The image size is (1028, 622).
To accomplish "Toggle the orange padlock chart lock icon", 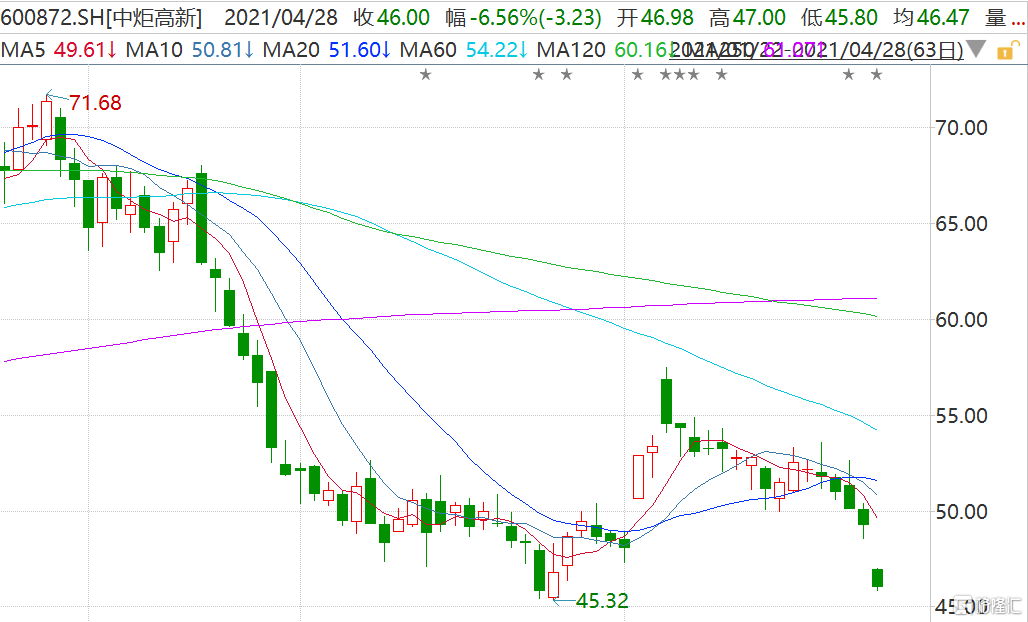I will point(1008,50).
